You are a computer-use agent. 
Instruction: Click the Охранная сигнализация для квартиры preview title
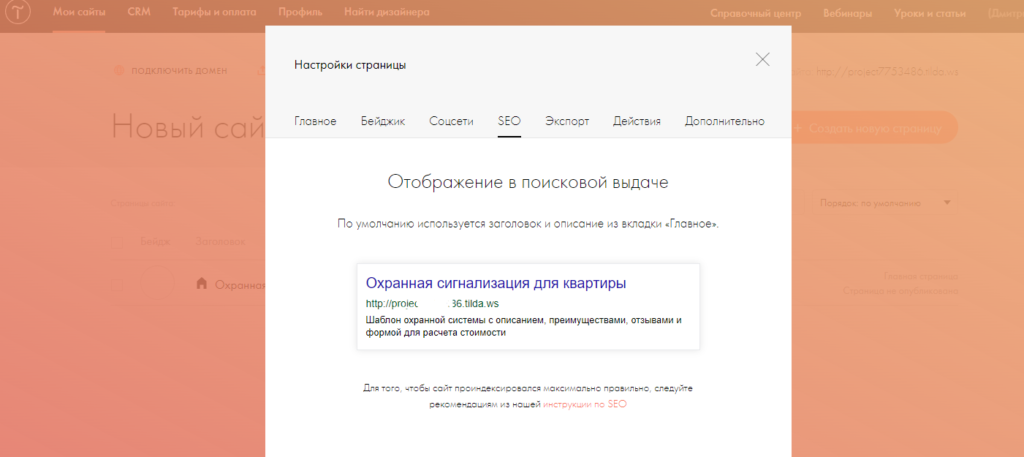[496, 283]
